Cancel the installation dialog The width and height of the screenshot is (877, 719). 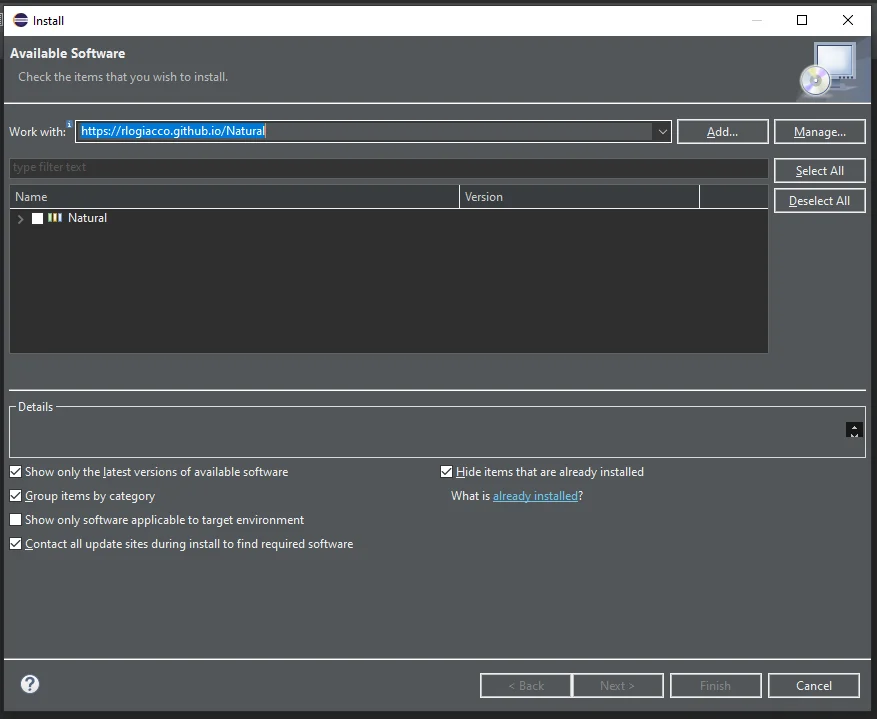[813, 685]
